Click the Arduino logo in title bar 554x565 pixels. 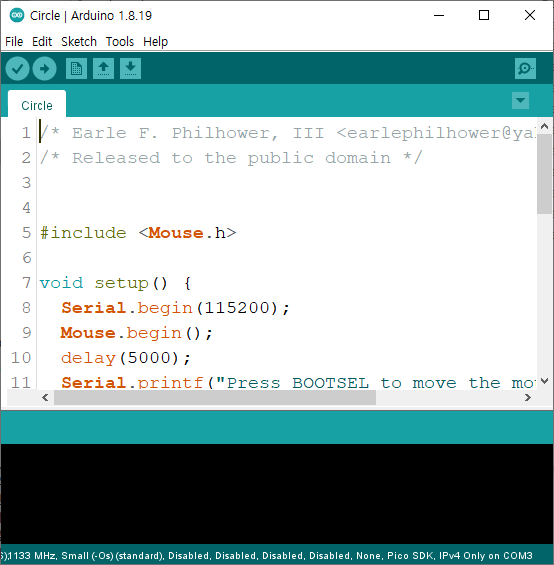(17, 15)
